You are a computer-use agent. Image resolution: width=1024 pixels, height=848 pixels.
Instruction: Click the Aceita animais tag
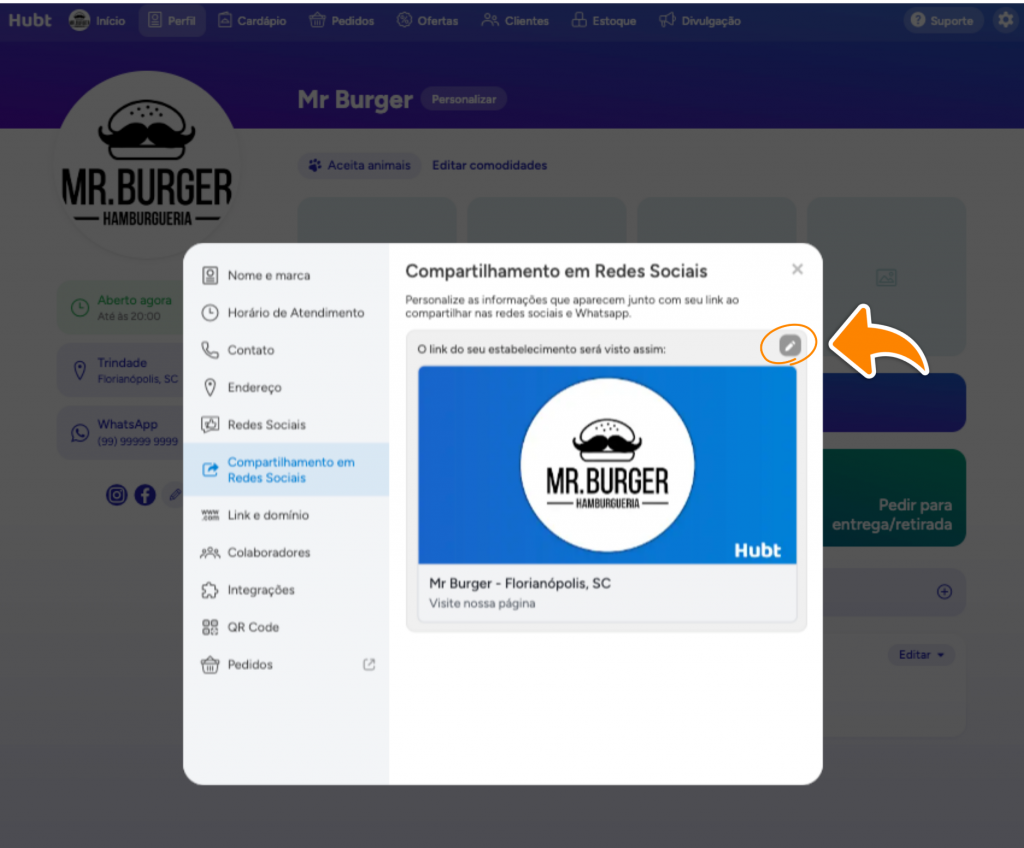360,165
